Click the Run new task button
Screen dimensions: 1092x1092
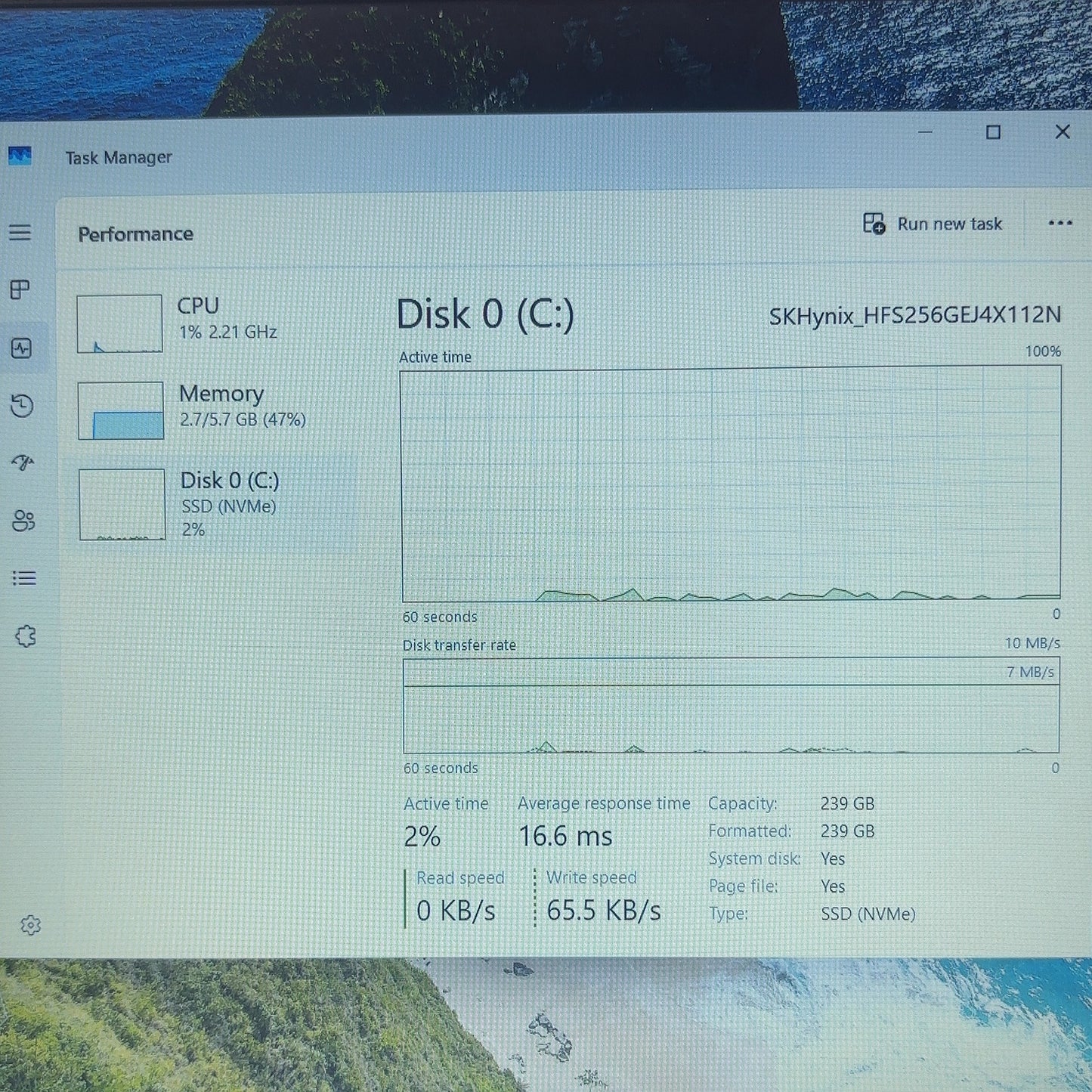[x=933, y=224]
